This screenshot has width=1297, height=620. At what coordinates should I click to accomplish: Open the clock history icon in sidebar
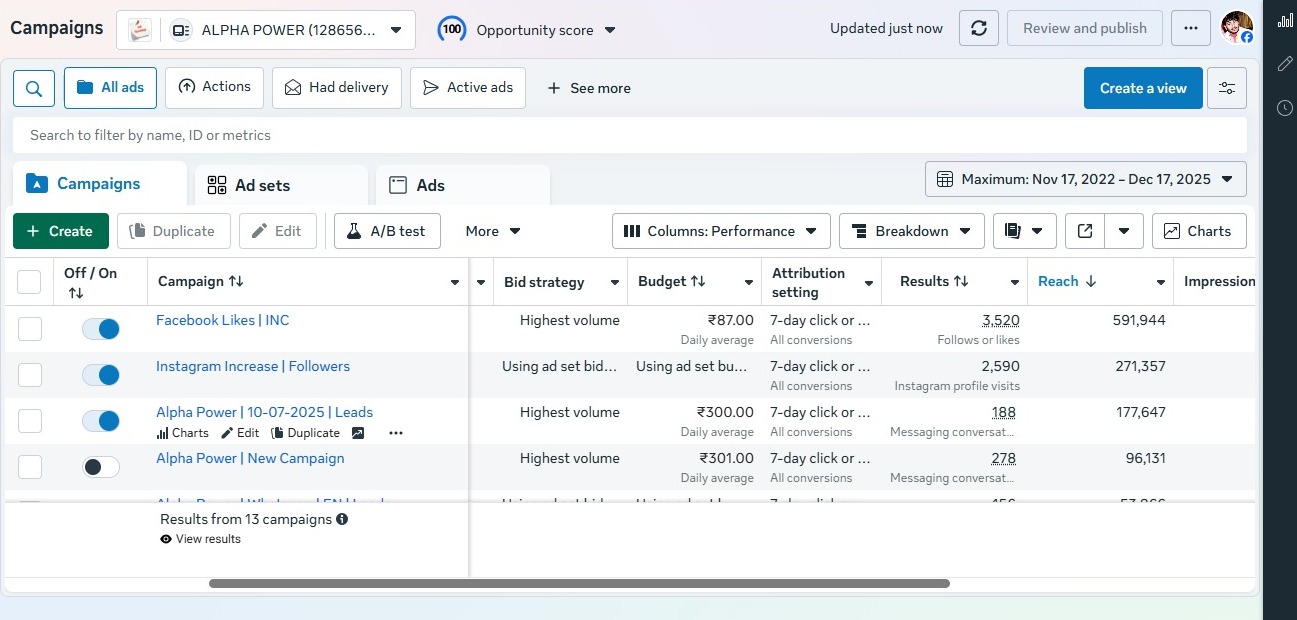pos(1285,108)
